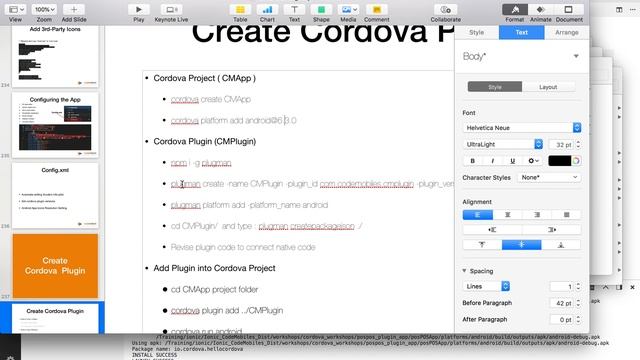The image size is (640, 360).
Task: Click 'Revise plugin code to connect native code'
Action: click(243, 247)
